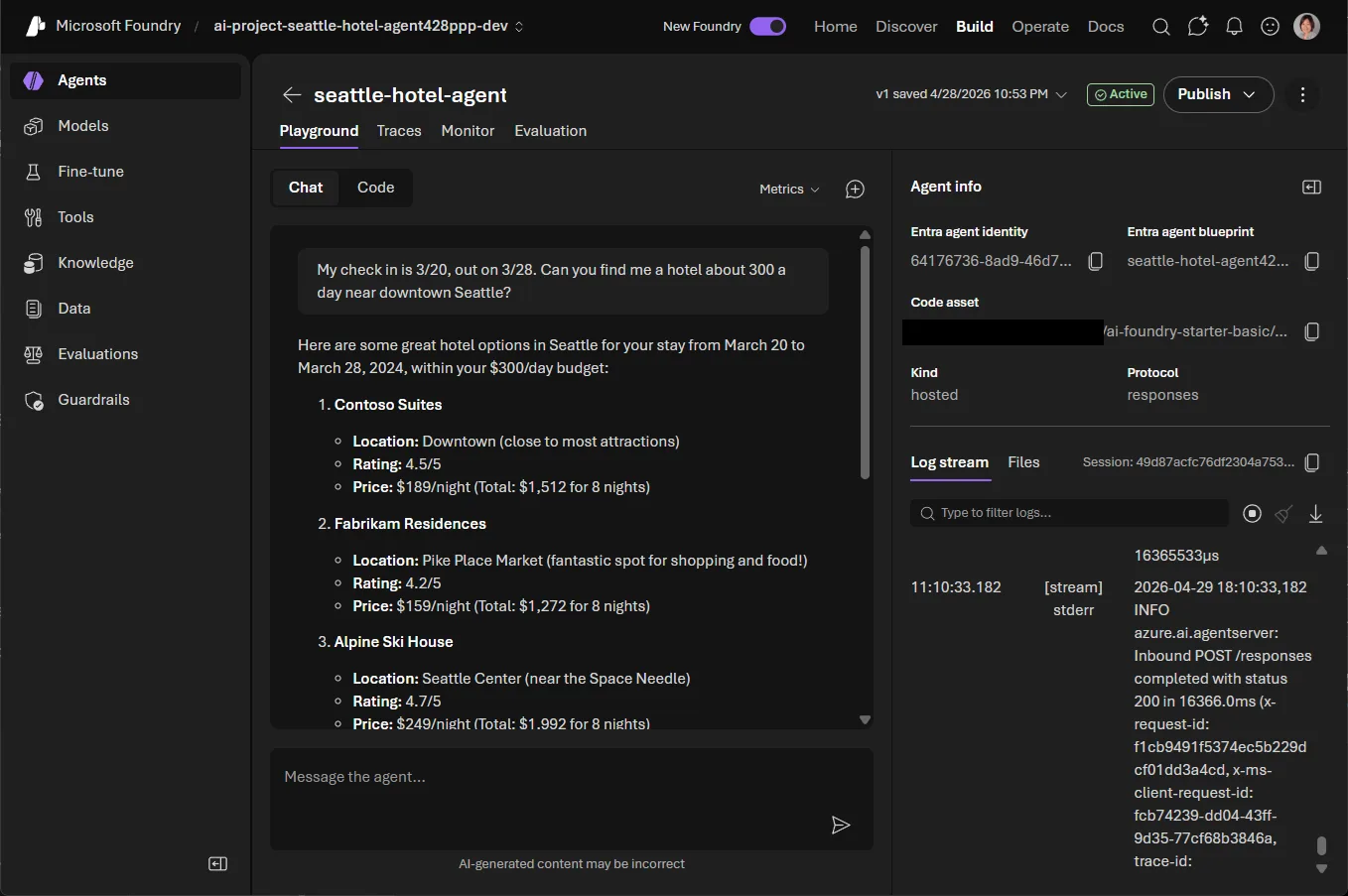The height and width of the screenshot is (896, 1348).
Task: Open the three-dot more options menu
Action: point(1302,94)
